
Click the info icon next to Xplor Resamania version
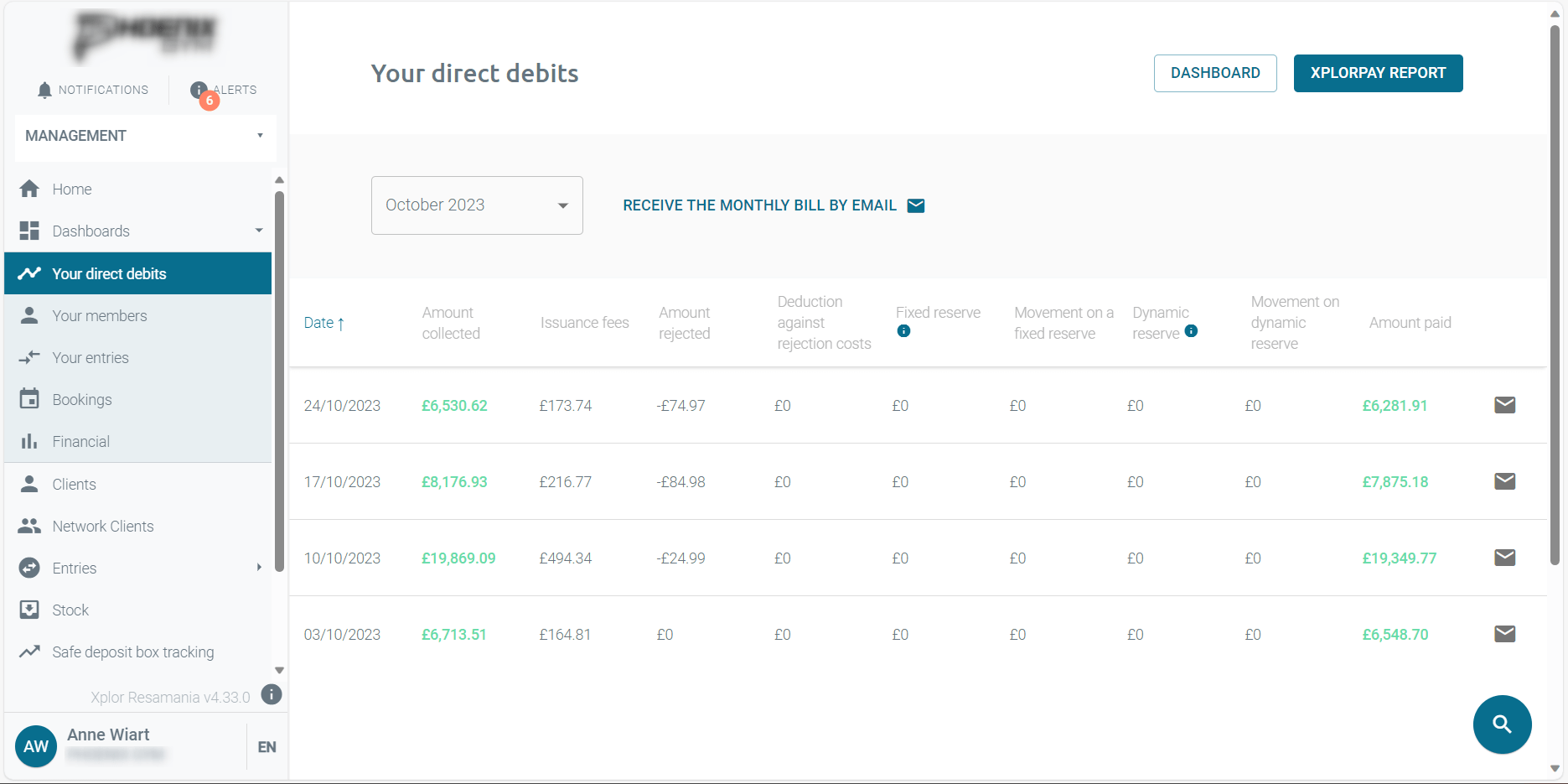271,693
